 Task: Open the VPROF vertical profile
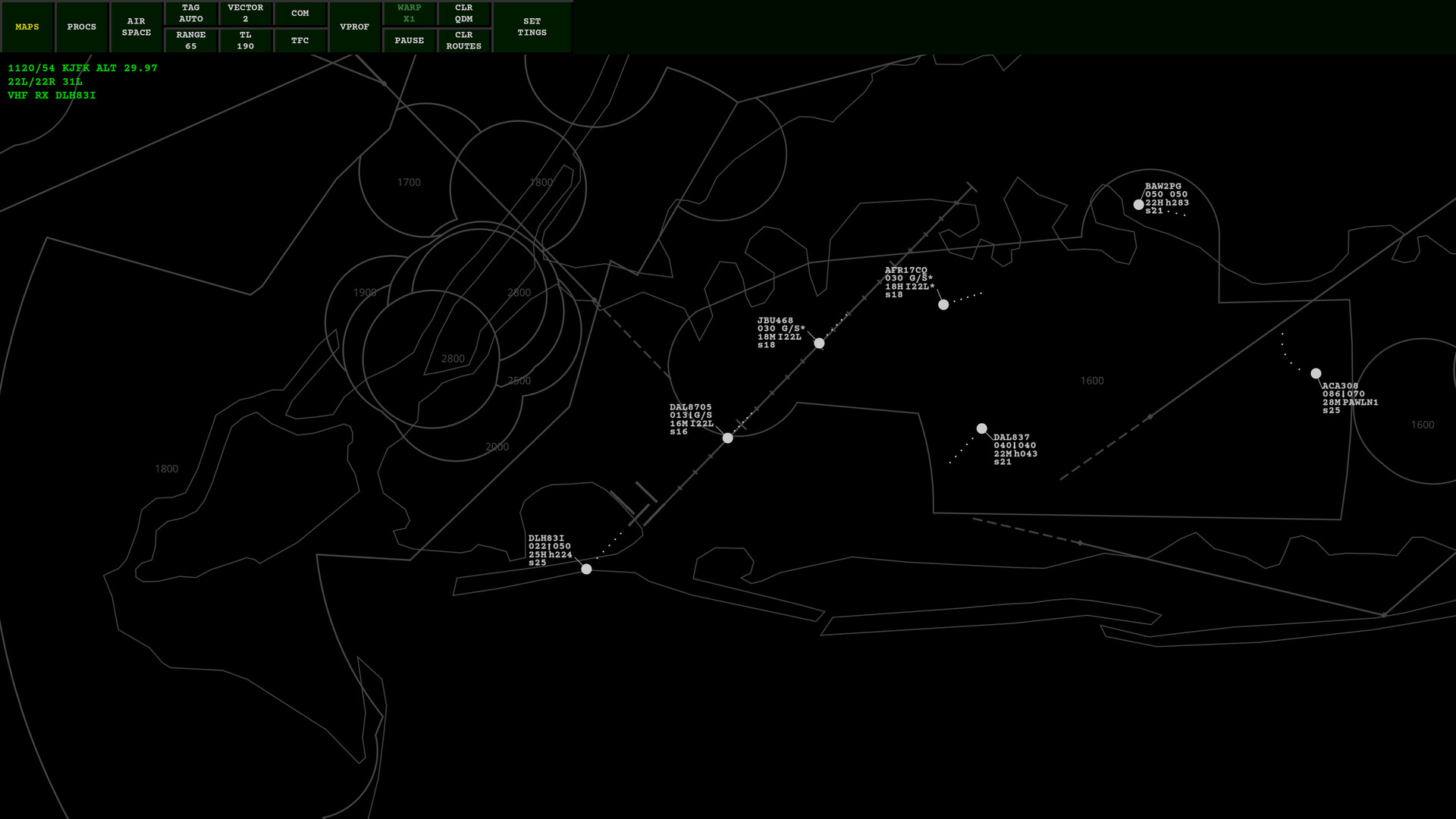355,27
